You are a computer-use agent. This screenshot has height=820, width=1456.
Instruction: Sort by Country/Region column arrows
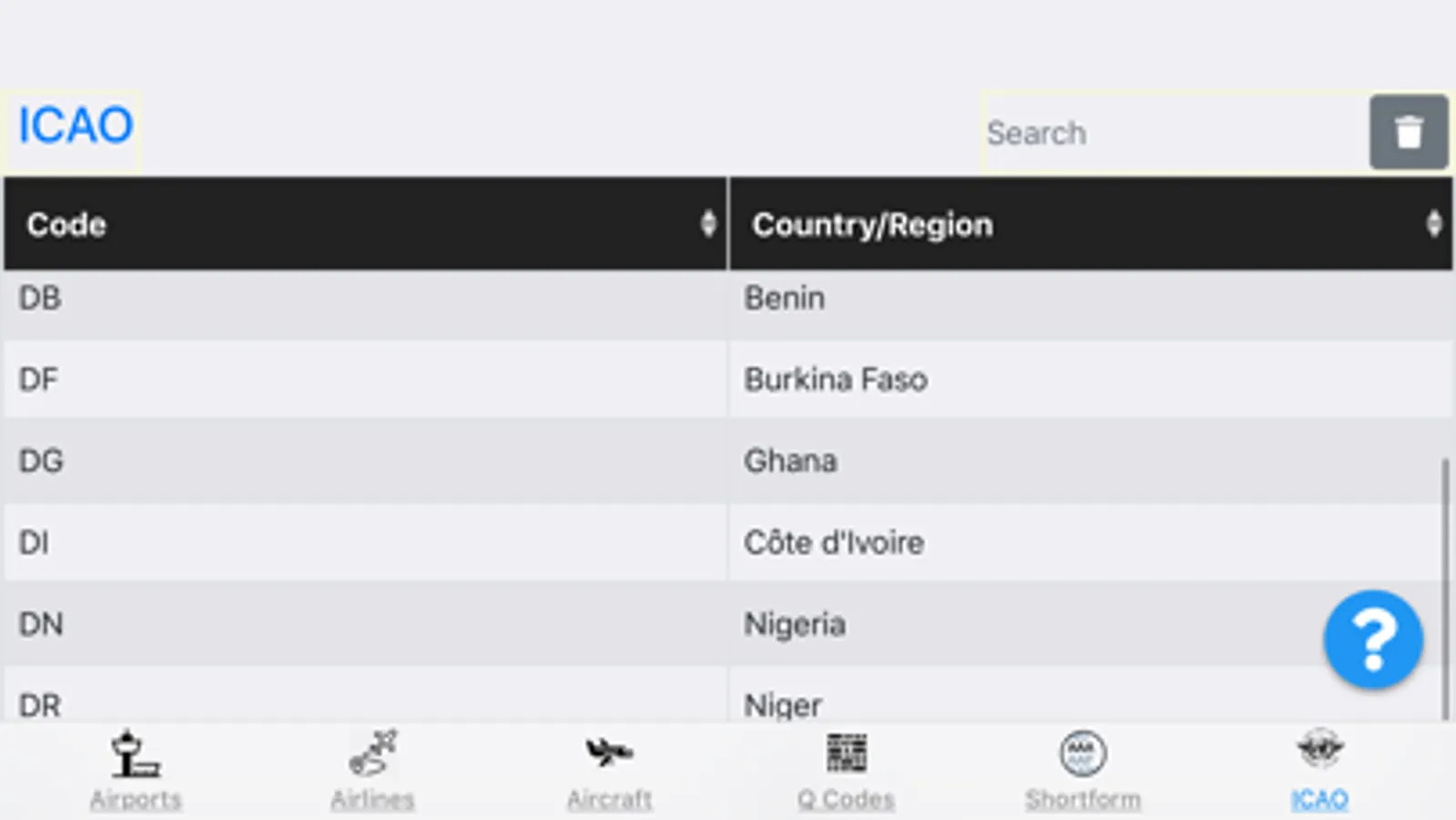tap(1434, 224)
